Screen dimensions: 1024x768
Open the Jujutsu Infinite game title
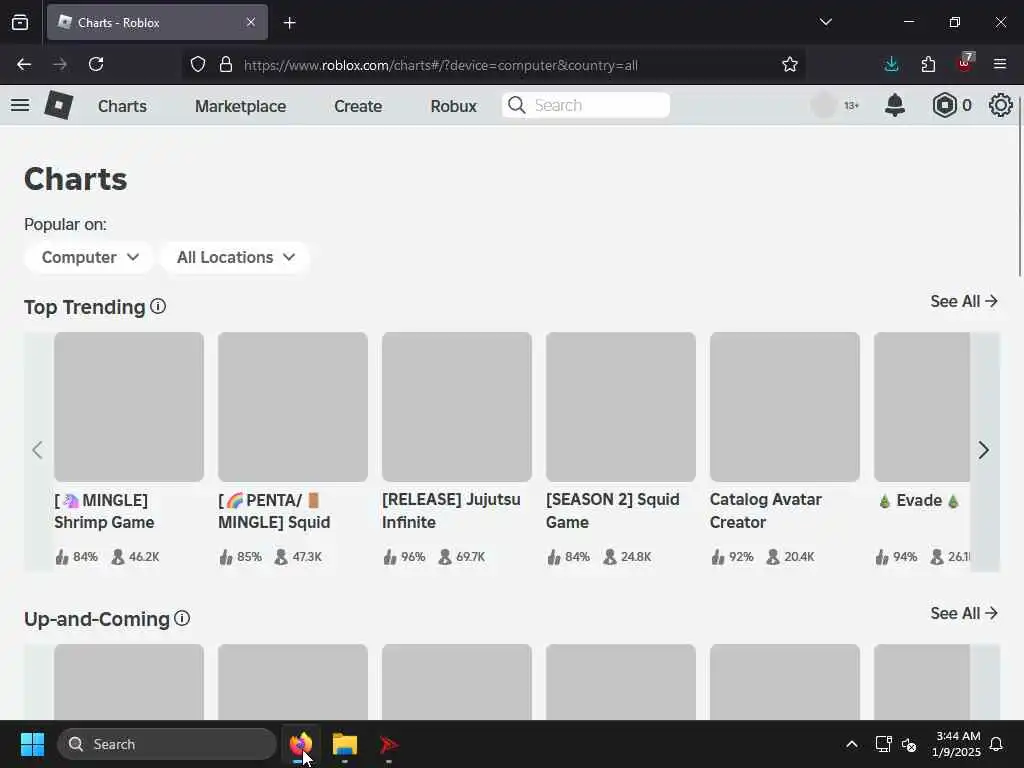point(451,511)
